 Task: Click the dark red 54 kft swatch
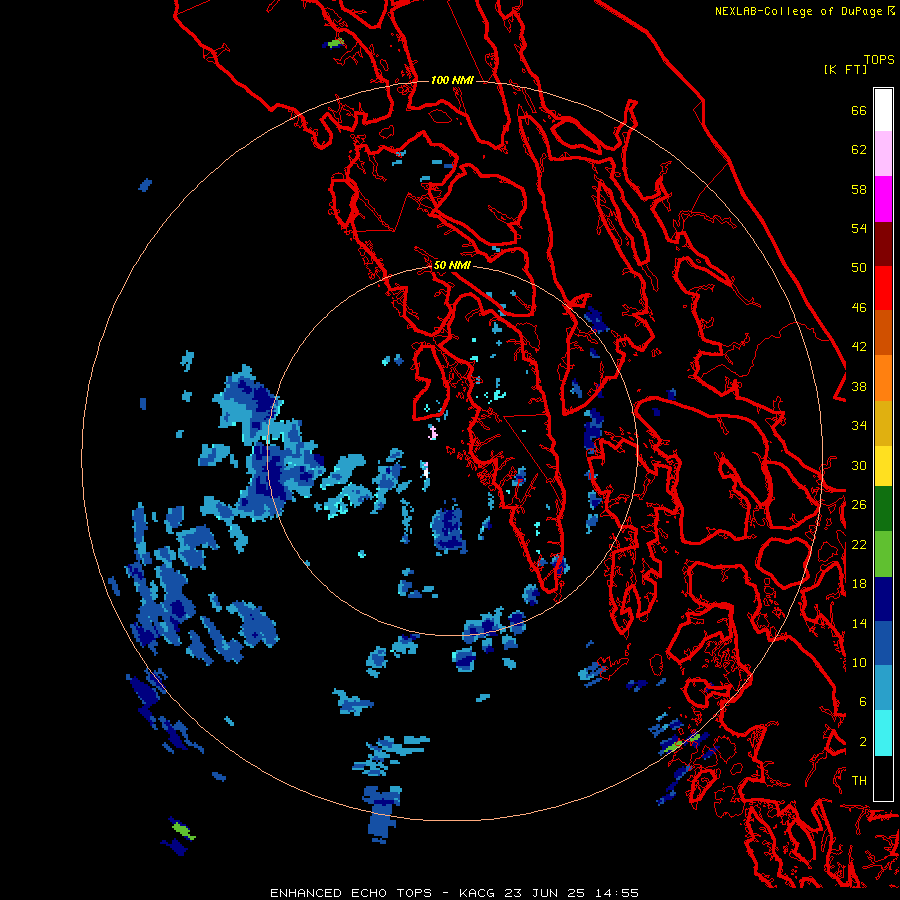coord(883,243)
